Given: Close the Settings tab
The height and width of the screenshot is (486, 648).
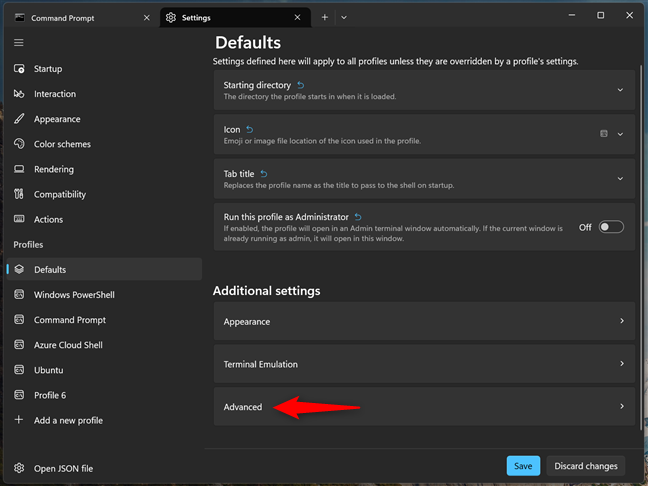Looking at the screenshot, I should point(298,17).
